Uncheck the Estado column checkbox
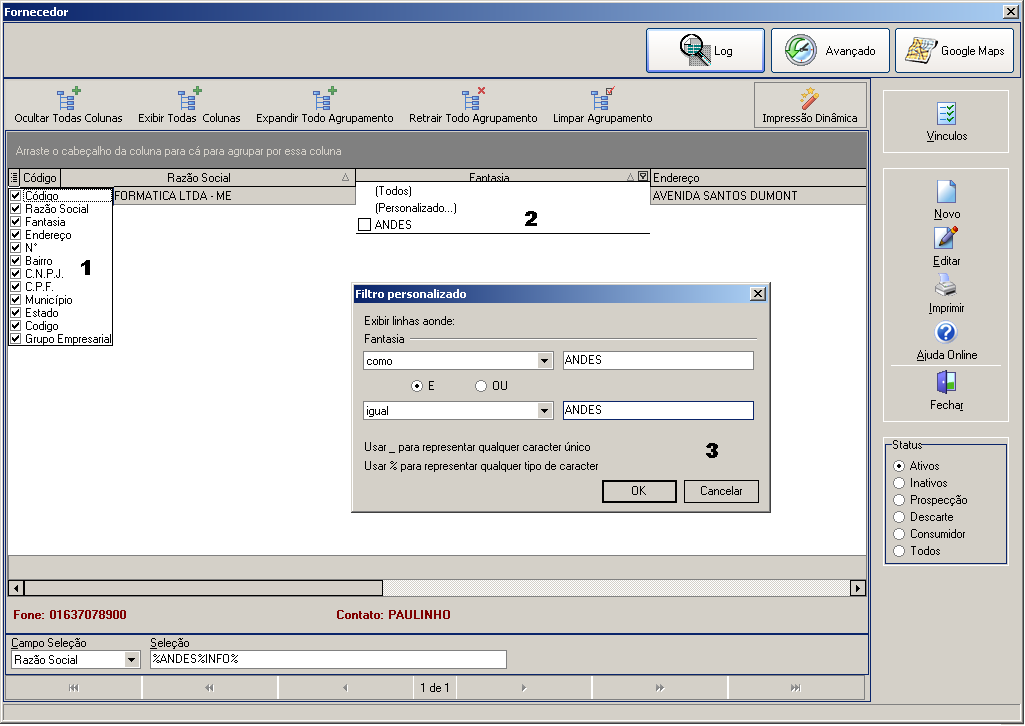 tap(16, 313)
